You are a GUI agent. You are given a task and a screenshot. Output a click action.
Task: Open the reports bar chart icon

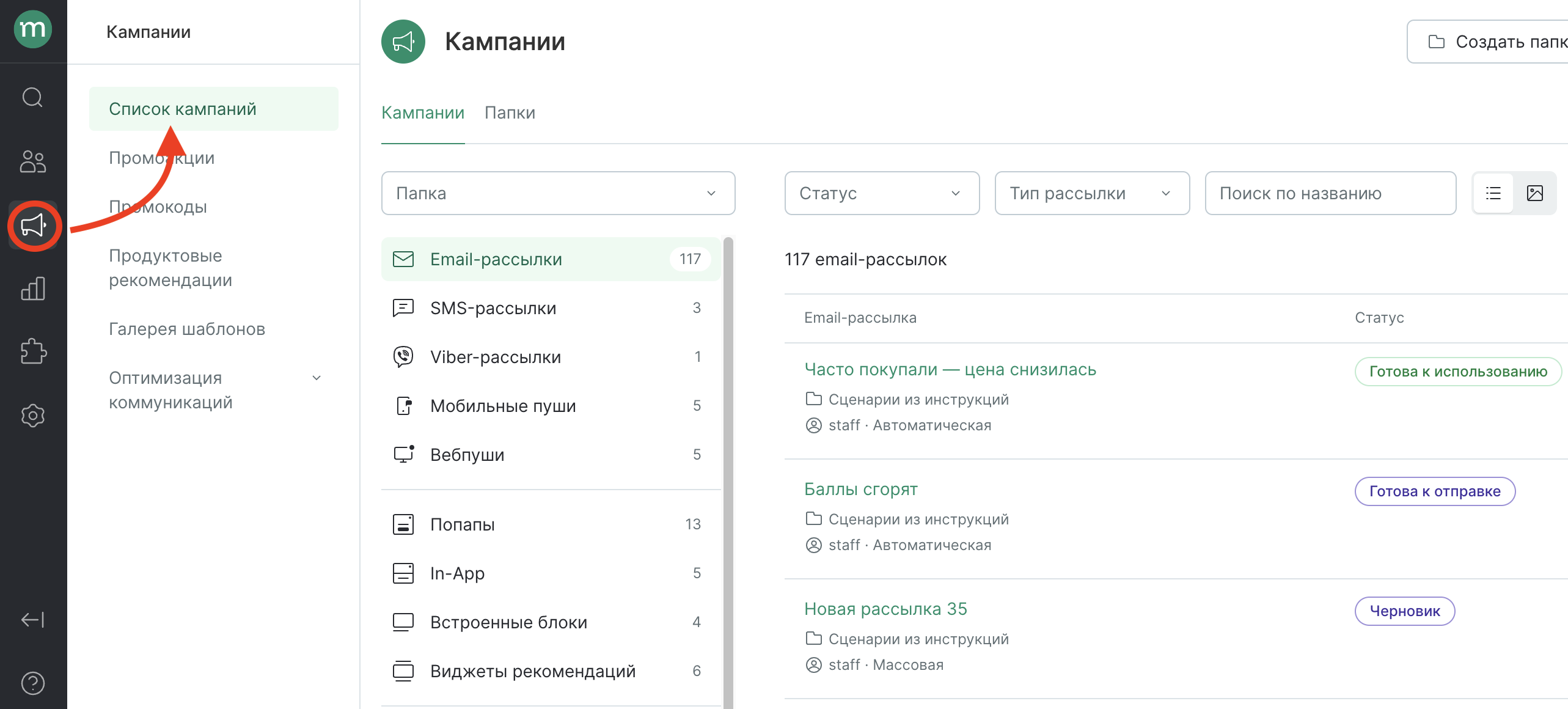(x=33, y=288)
